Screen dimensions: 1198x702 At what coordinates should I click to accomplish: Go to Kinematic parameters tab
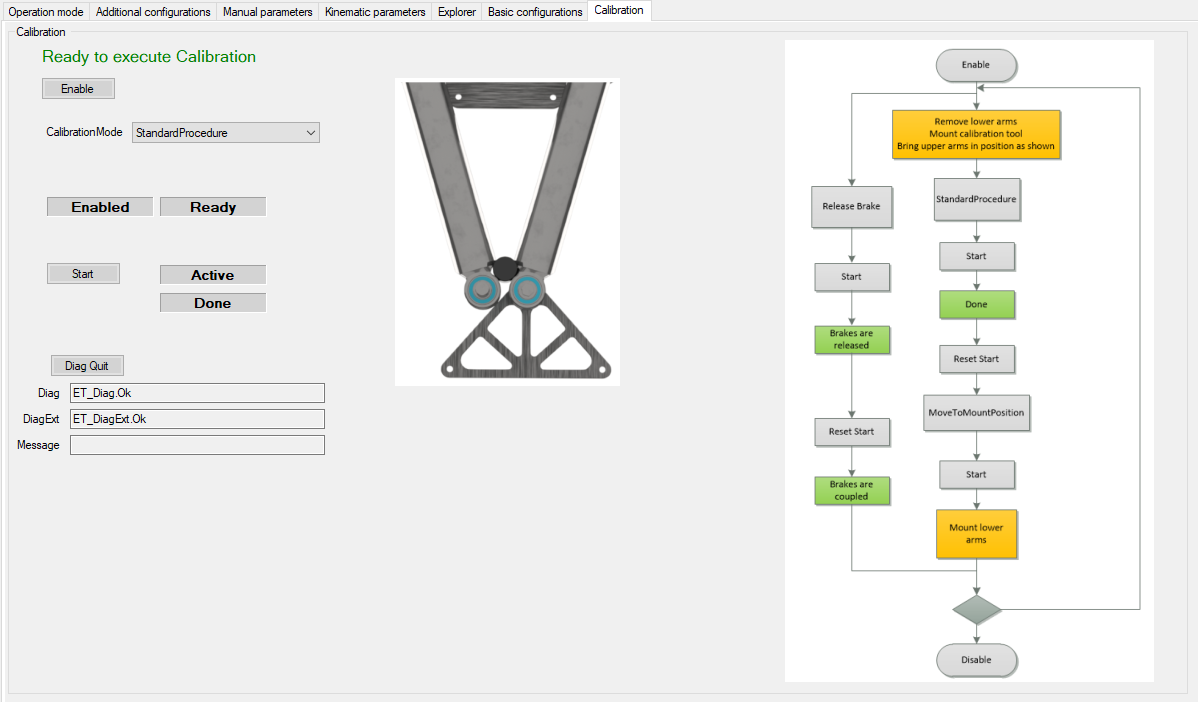click(x=375, y=12)
